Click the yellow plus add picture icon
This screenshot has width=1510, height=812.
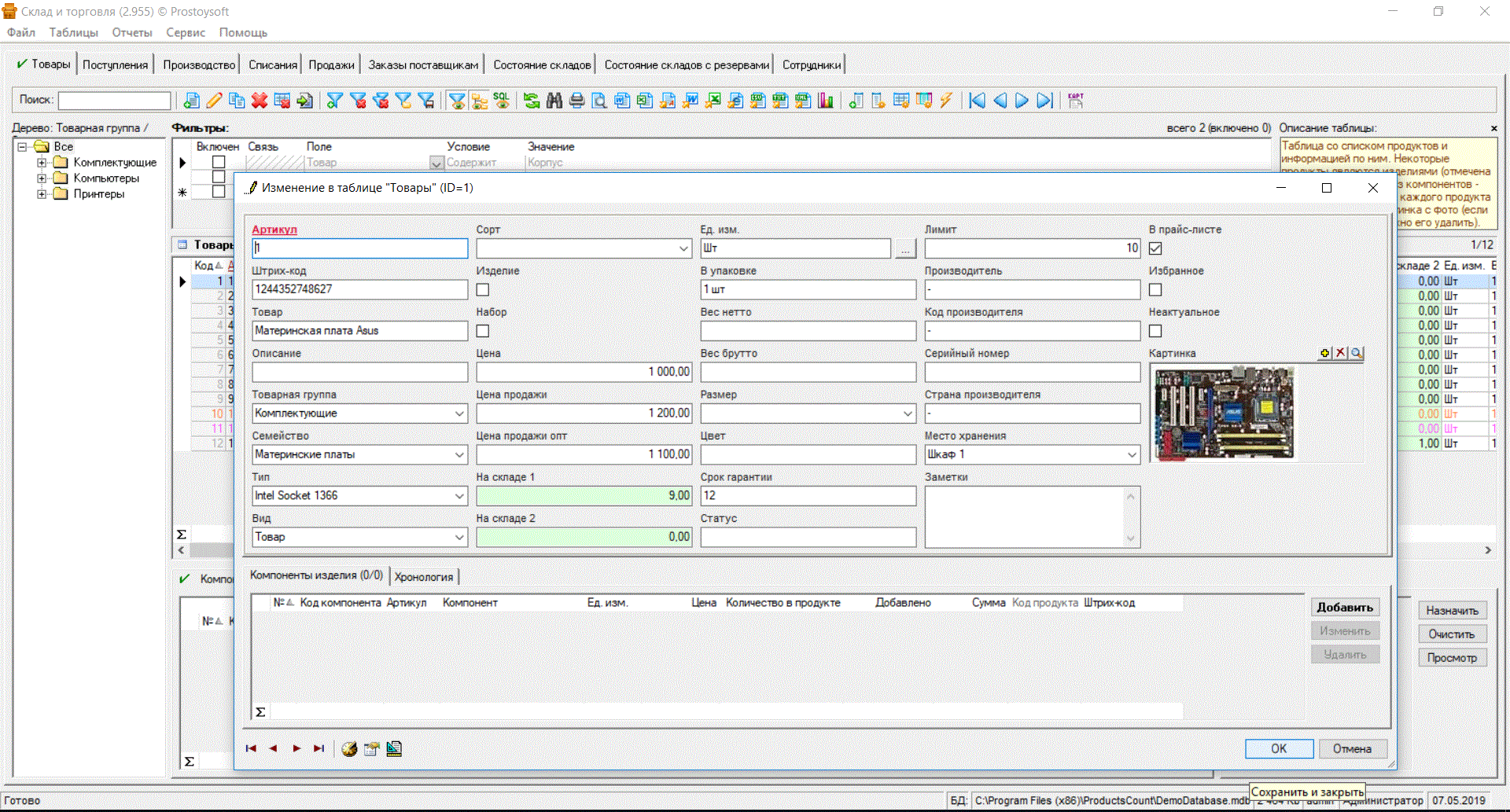point(1325,353)
